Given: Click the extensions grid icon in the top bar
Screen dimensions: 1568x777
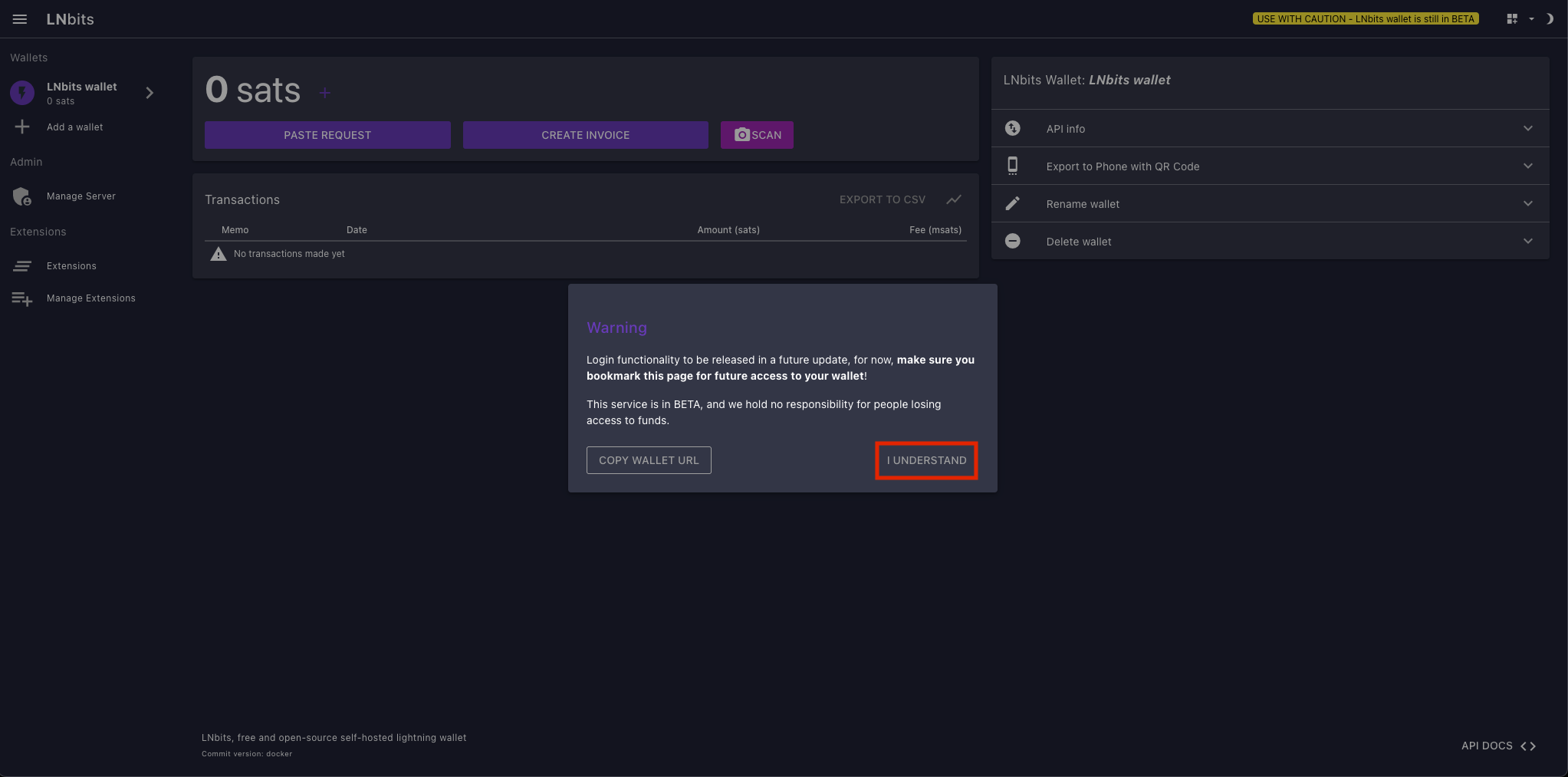Looking at the screenshot, I should 1510,18.
